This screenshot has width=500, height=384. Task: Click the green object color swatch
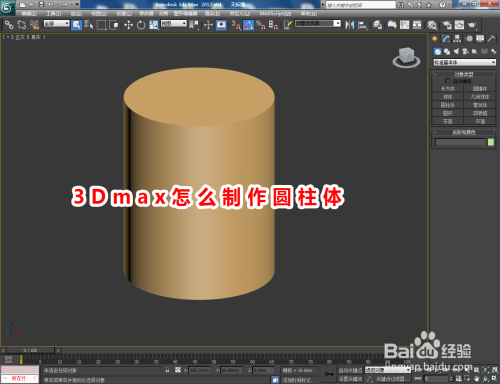[x=491, y=142]
